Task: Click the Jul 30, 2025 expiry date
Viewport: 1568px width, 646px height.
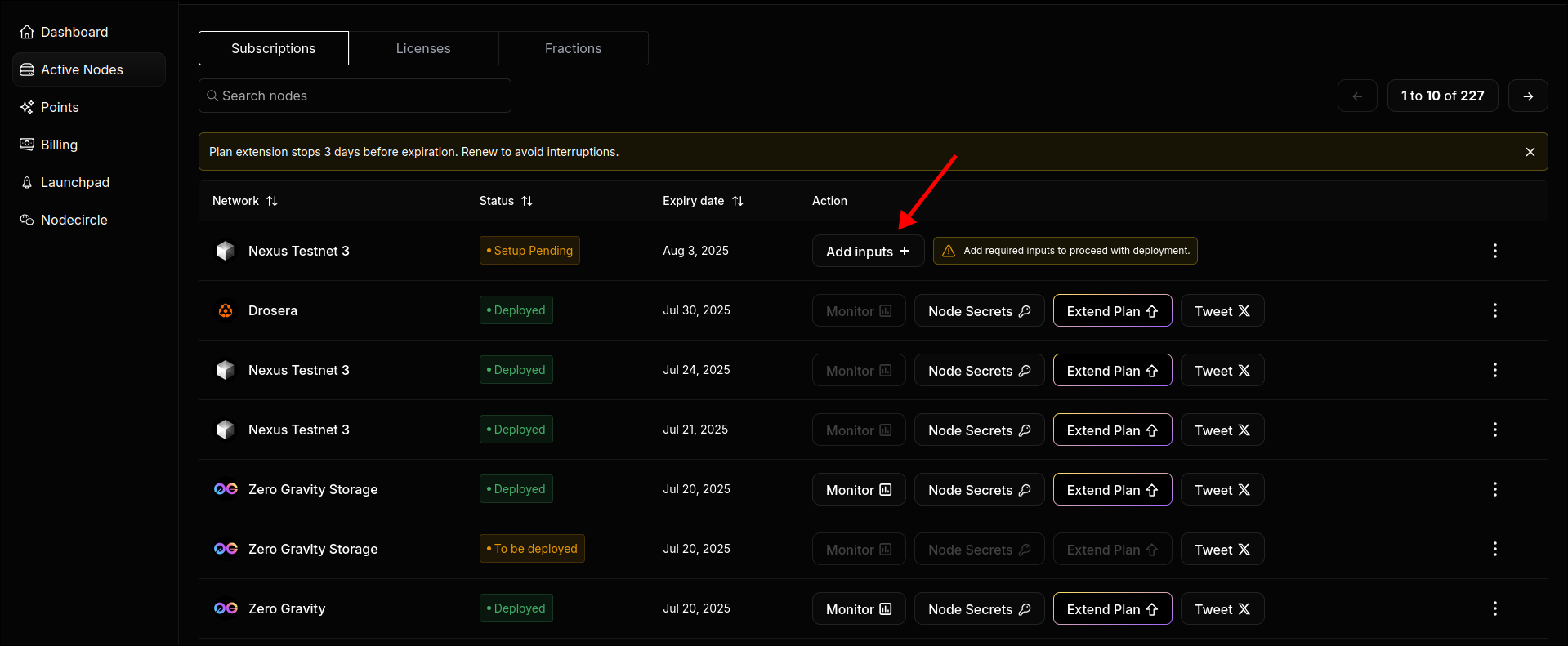Action: [x=697, y=310]
